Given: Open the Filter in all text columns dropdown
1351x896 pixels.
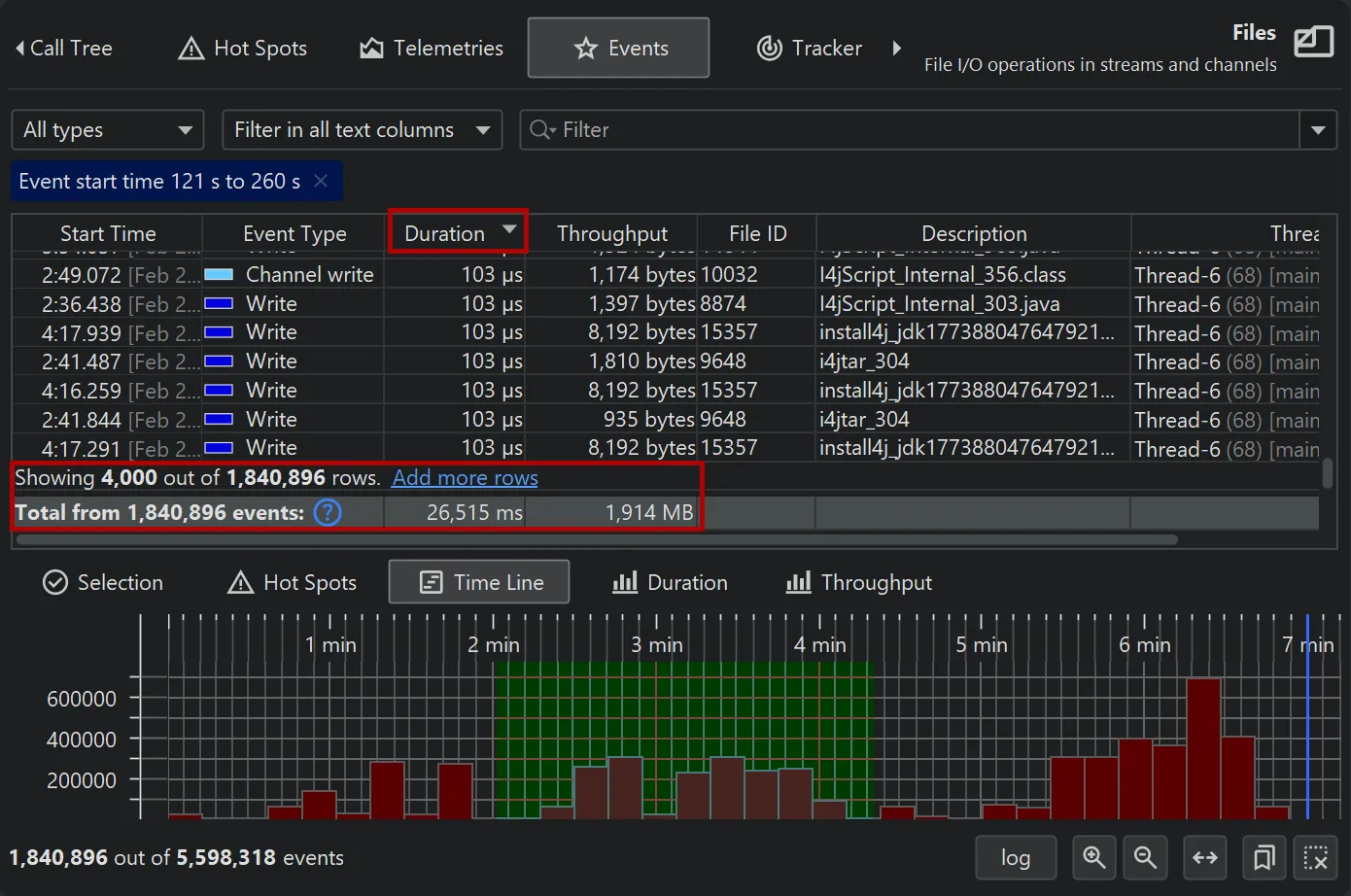Looking at the screenshot, I should click(362, 129).
